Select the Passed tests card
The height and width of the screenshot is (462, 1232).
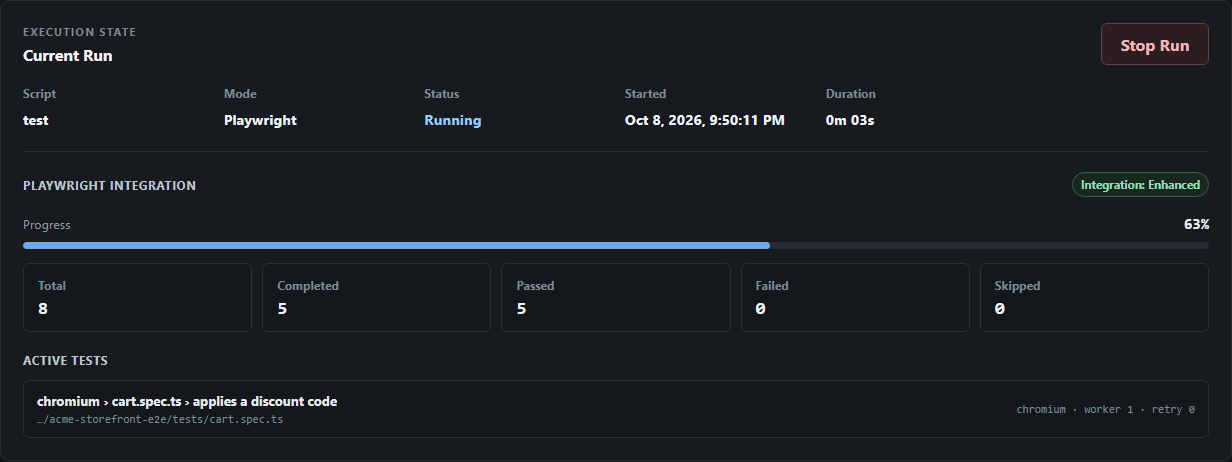click(615, 297)
